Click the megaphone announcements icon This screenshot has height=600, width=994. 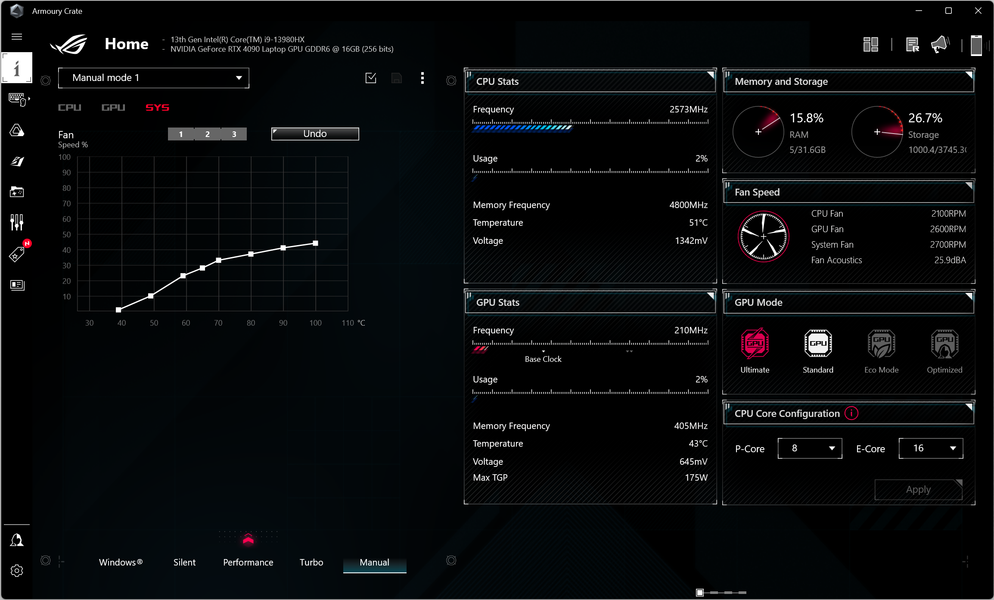tap(940, 44)
